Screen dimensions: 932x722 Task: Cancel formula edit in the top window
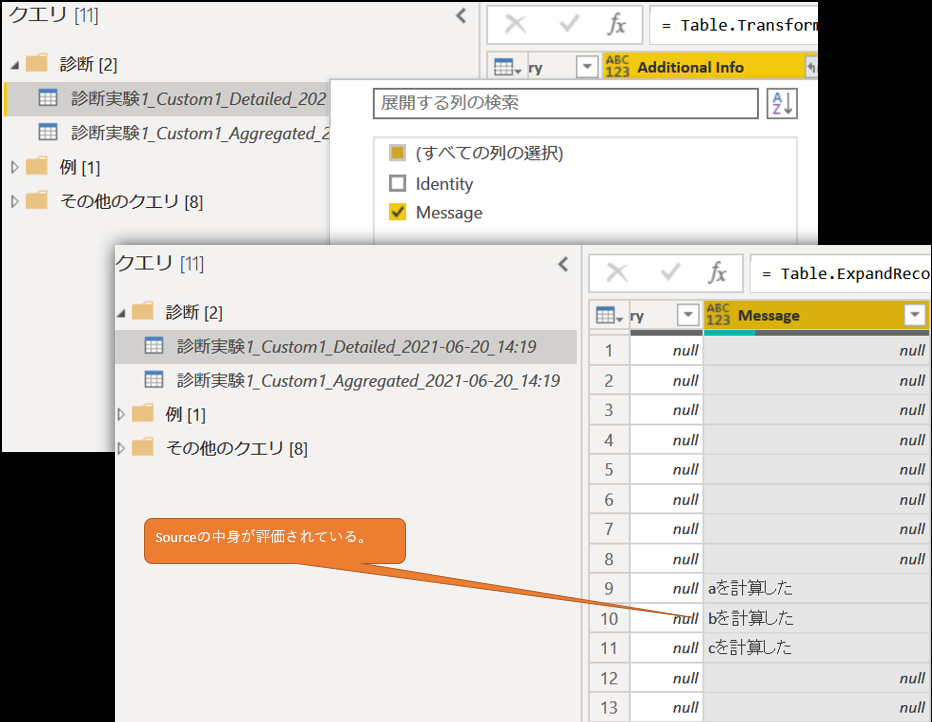515,25
